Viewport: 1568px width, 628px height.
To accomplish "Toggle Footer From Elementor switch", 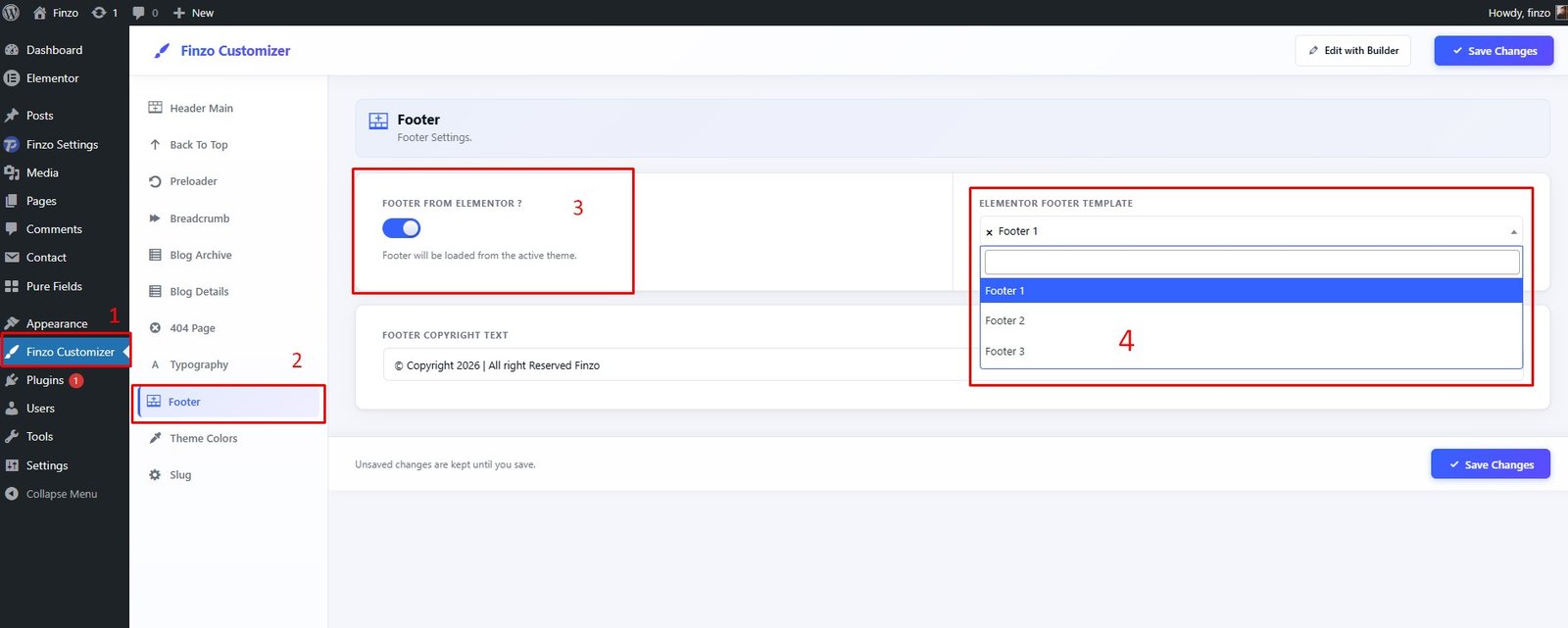I will tap(401, 228).
